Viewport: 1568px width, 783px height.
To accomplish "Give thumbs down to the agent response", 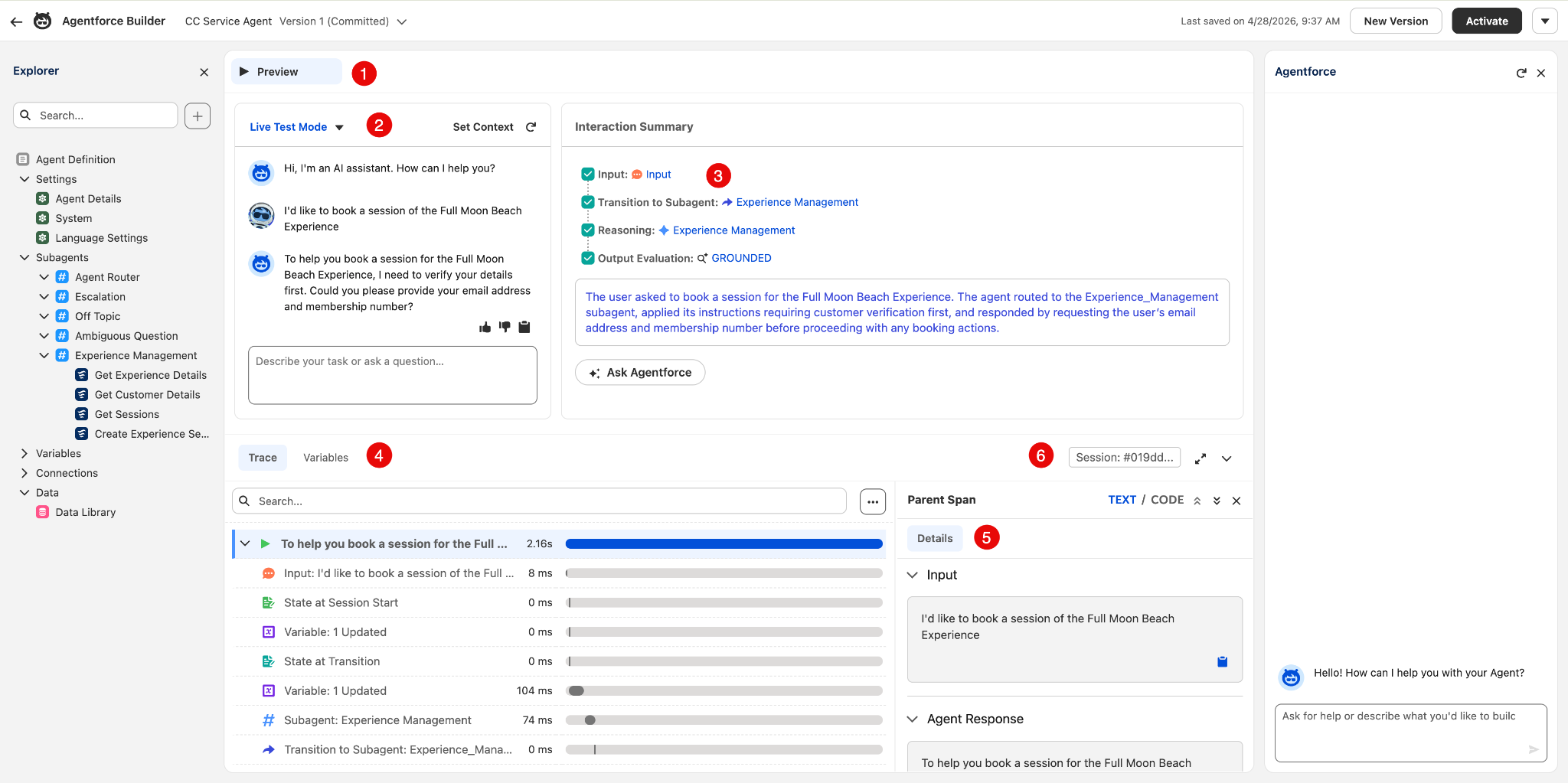I will pos(505,328).
